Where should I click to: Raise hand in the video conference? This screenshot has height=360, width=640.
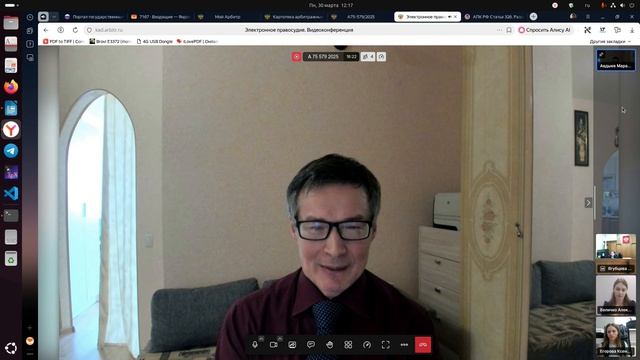329,345
